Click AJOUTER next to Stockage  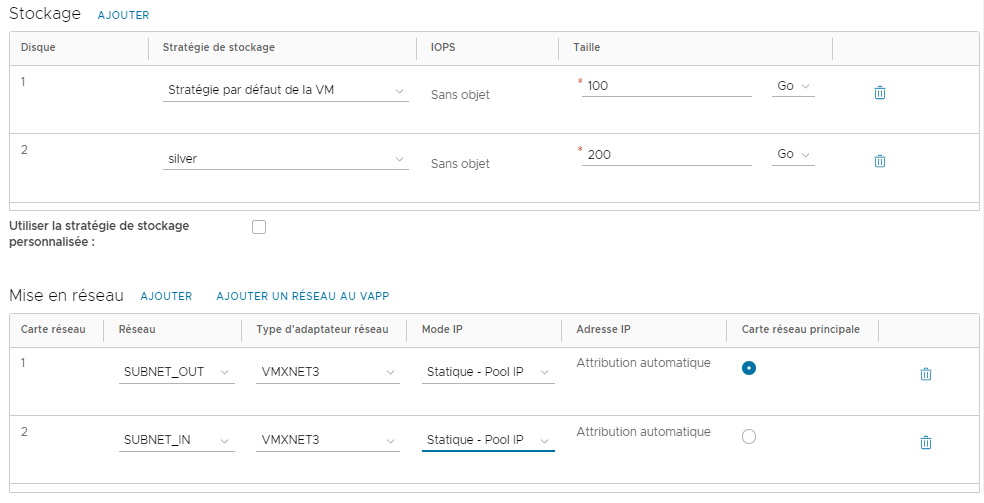(124, 15)
